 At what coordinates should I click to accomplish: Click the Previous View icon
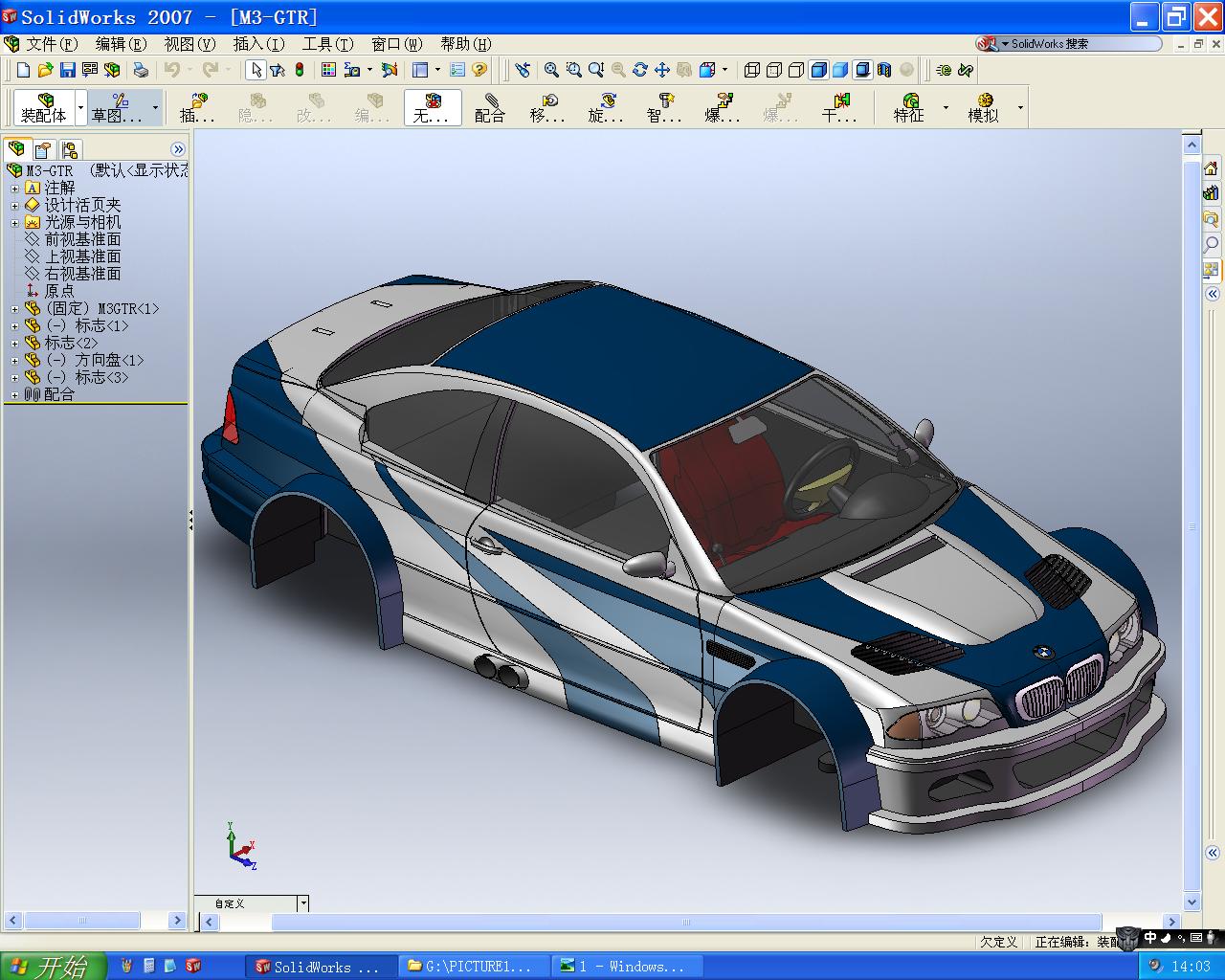click(522, 70)
